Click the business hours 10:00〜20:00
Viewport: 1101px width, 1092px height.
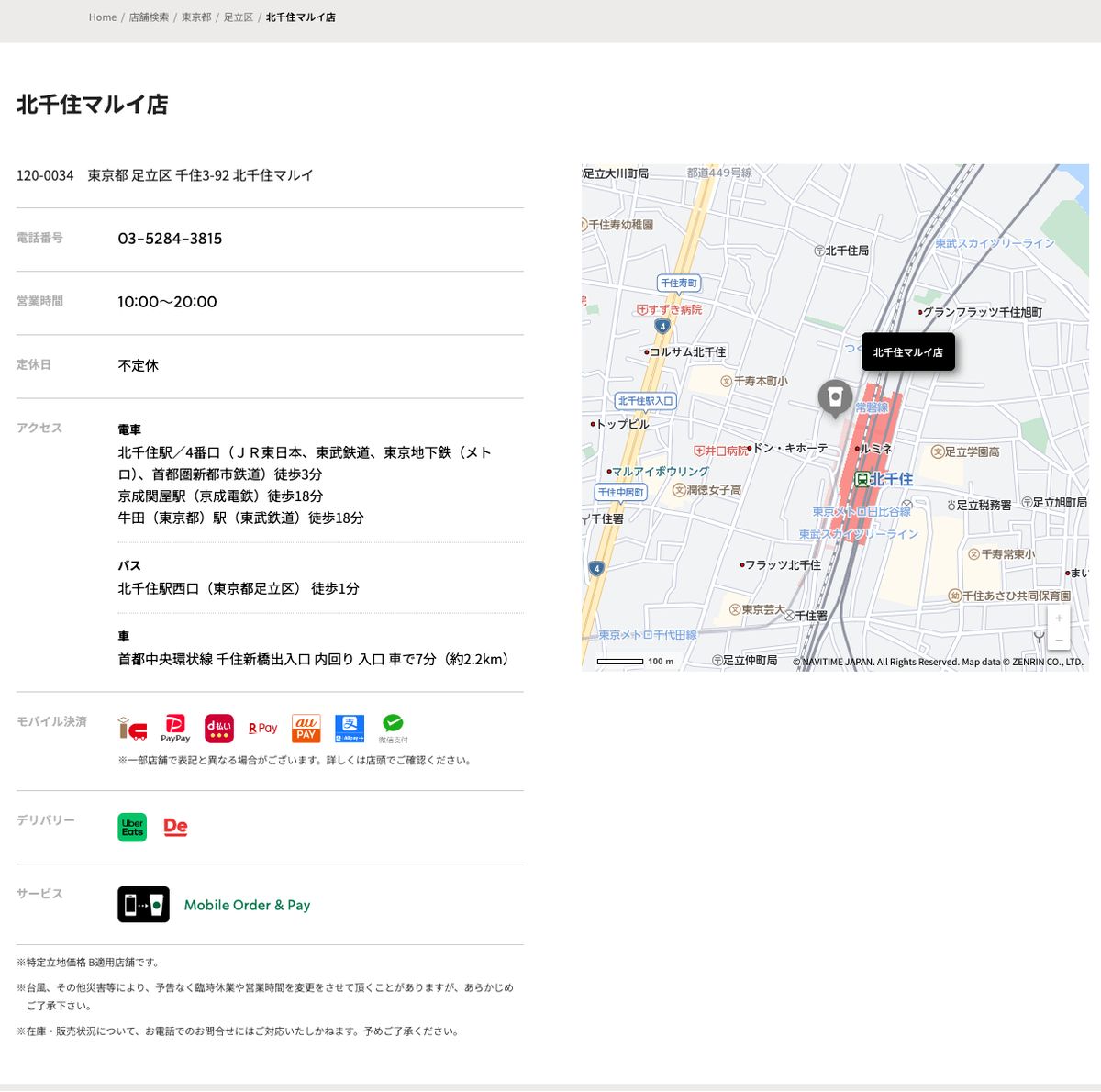(167, 302)
